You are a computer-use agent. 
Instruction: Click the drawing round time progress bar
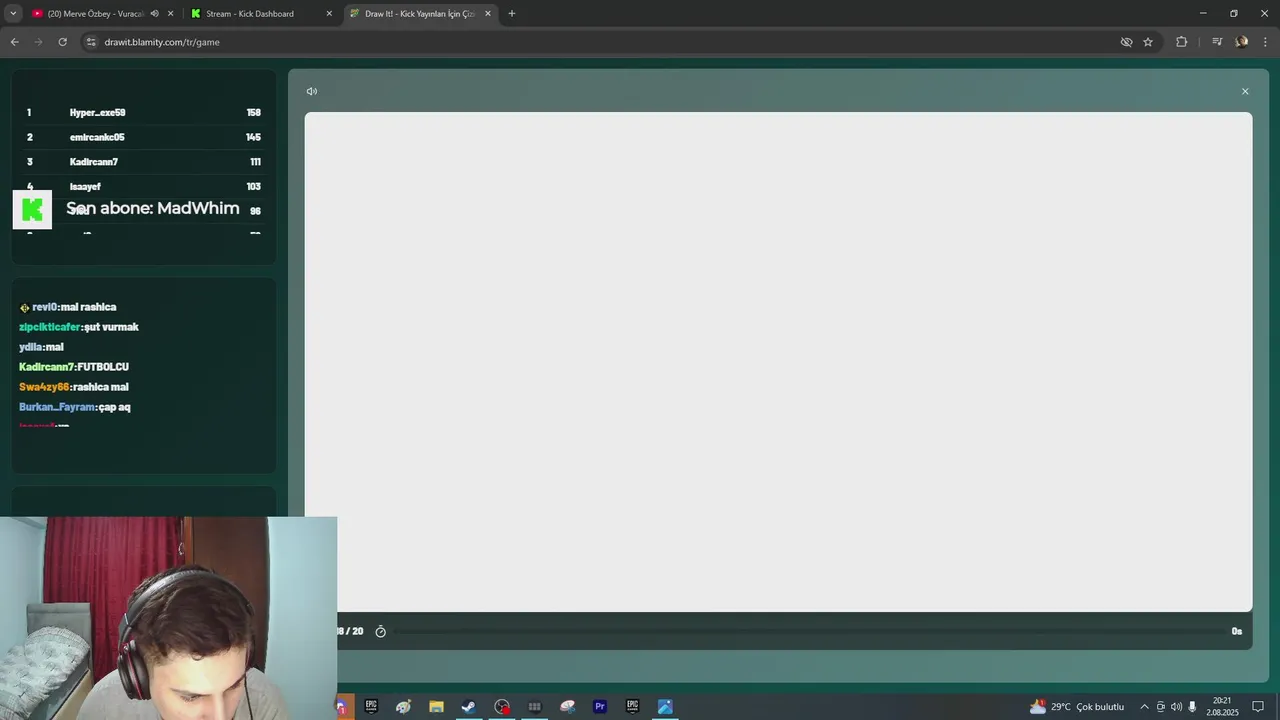click(808, 631)
